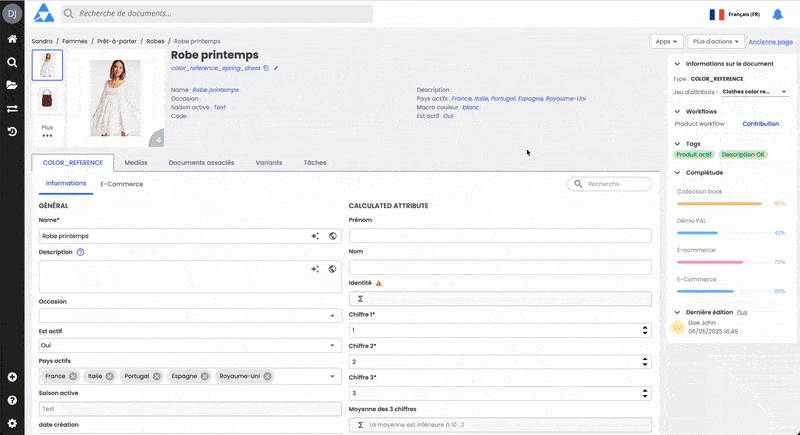Copy the color_reference_spring_dress code
800x435 pixels.
266,68
